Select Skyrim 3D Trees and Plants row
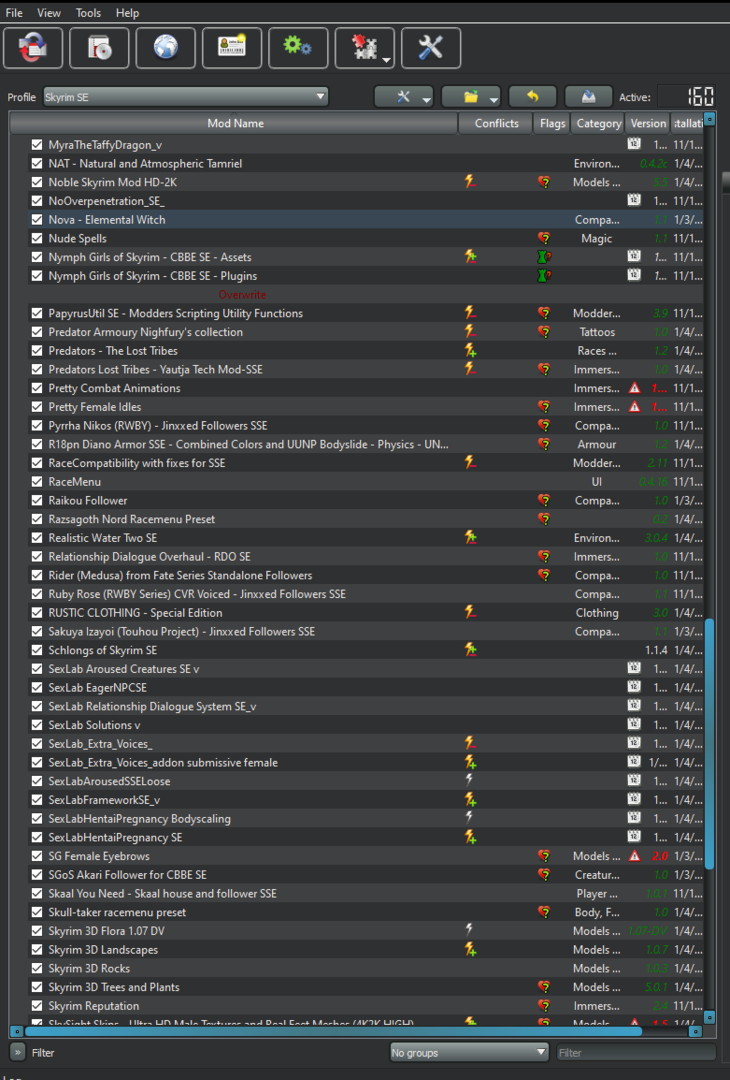 point(357,987)
